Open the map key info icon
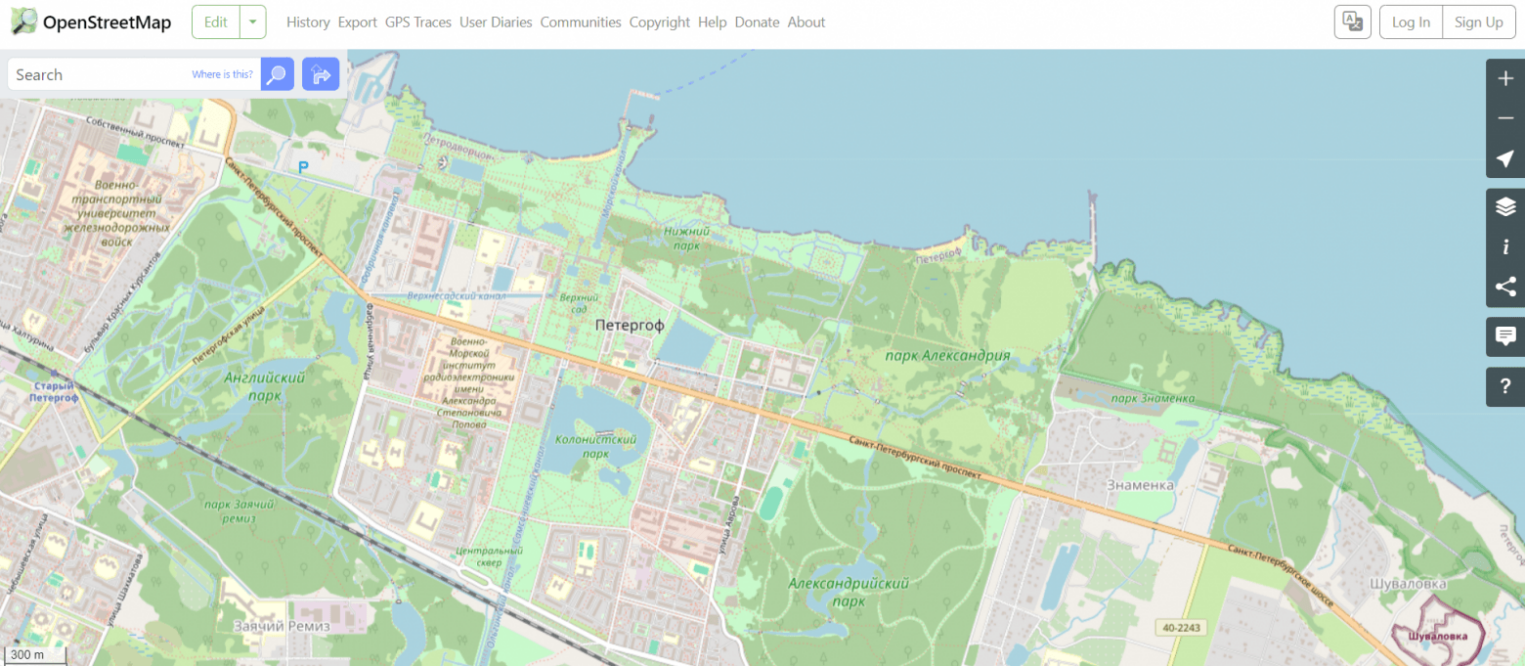Screen dimensions: 1525x666 click(1505, 247)
